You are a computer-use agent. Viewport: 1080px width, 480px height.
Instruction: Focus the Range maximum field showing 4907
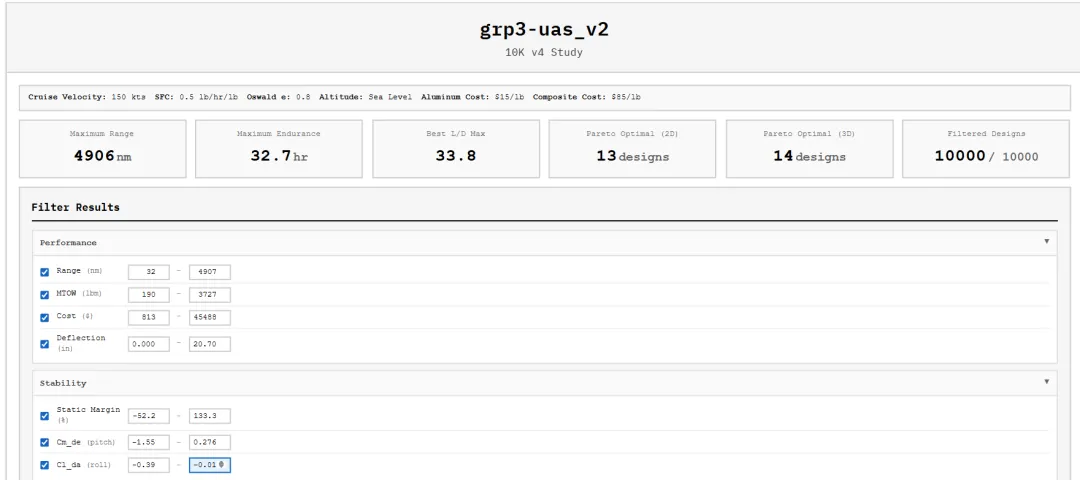(209, 272)
